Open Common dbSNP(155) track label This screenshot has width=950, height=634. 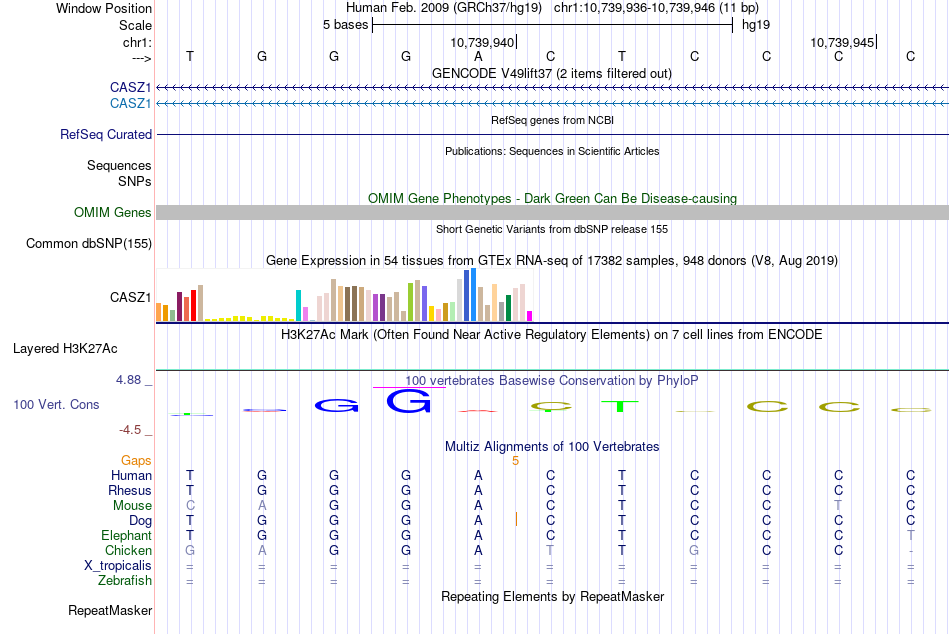(88, 244)
